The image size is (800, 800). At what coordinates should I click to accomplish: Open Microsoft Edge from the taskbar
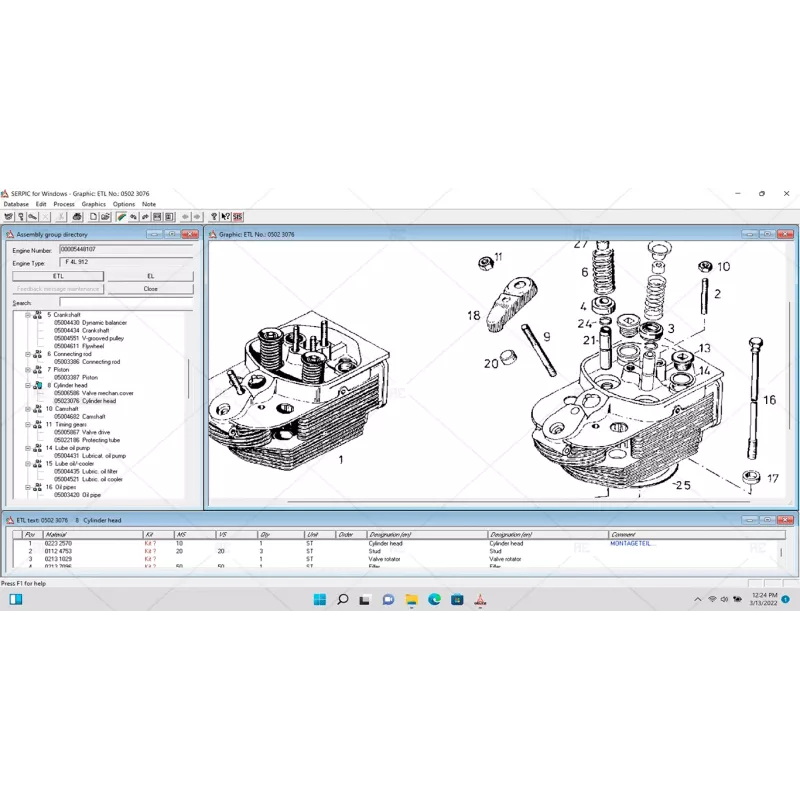[434, 600]
